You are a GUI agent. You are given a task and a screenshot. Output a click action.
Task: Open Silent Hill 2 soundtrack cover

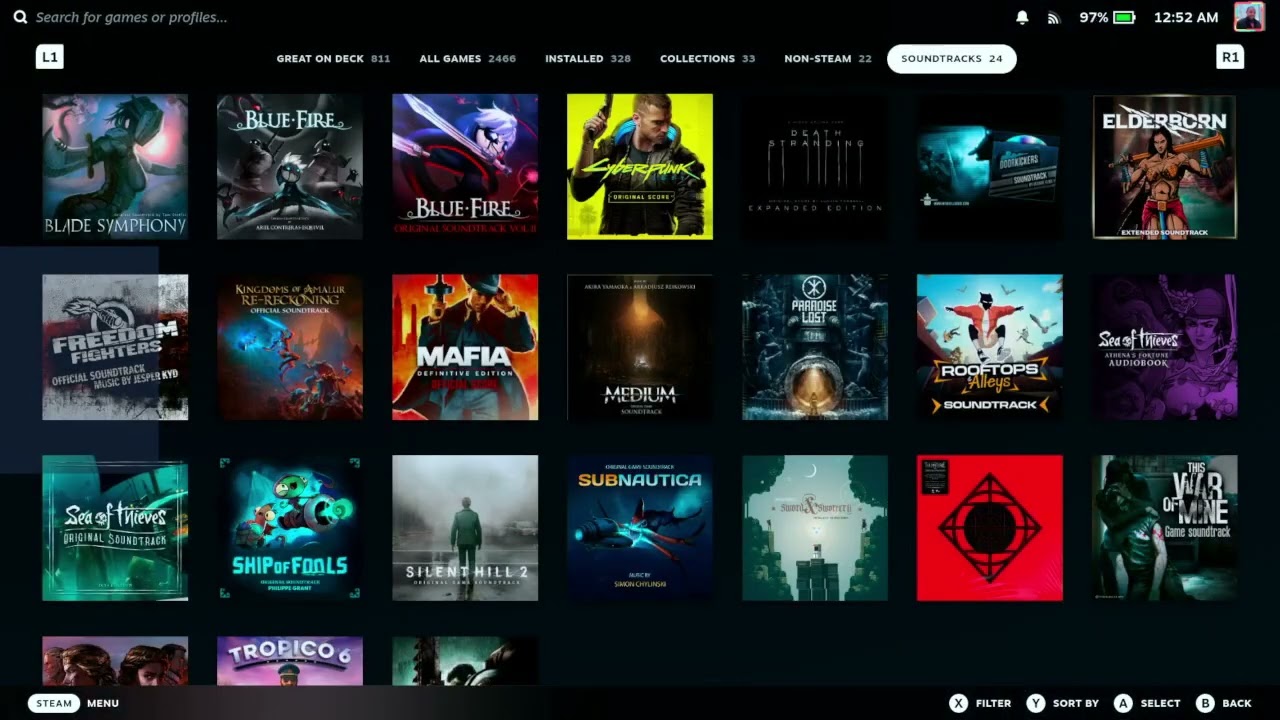point(465,528)
